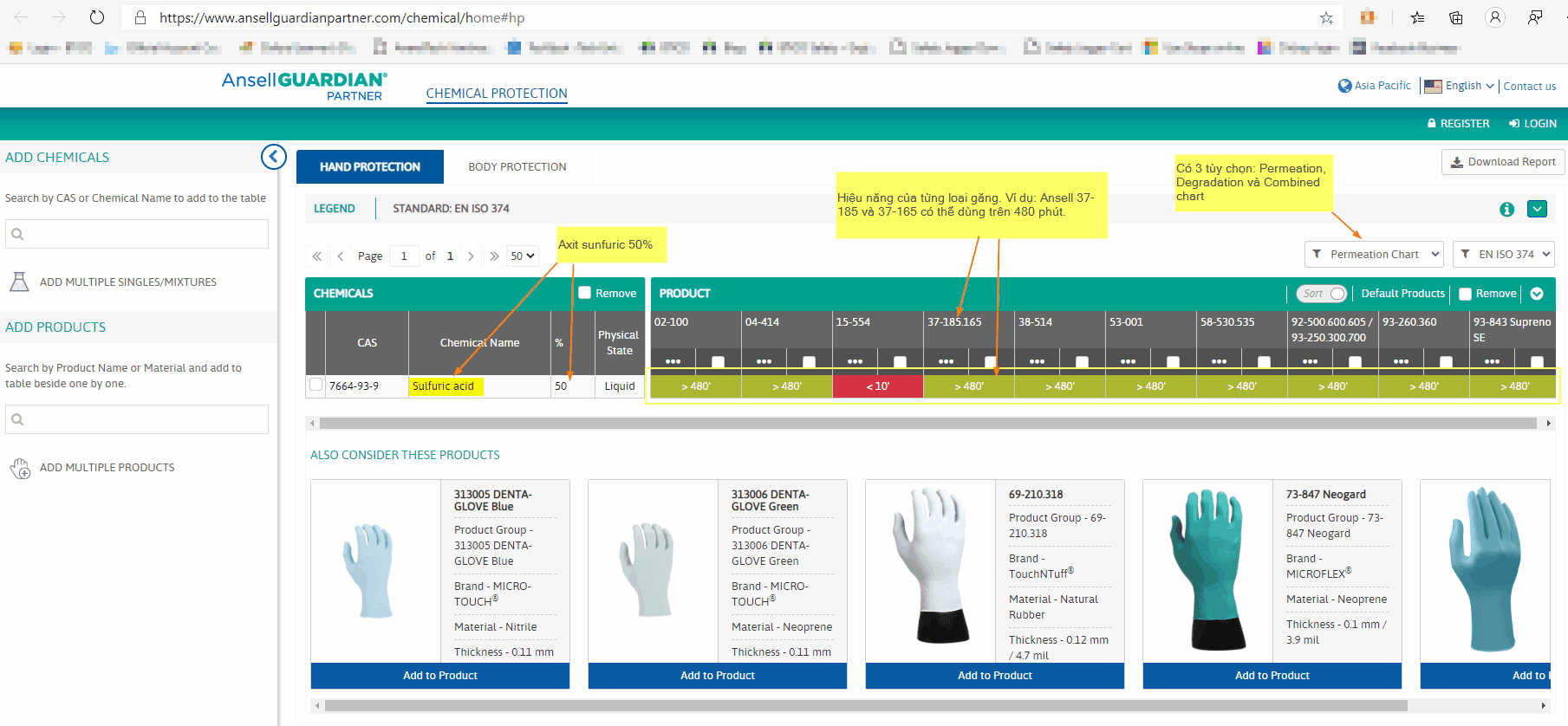Open options menu for product 37-185.165
The width and height of the screenshot is (1568, 726).
click(946, 360)
